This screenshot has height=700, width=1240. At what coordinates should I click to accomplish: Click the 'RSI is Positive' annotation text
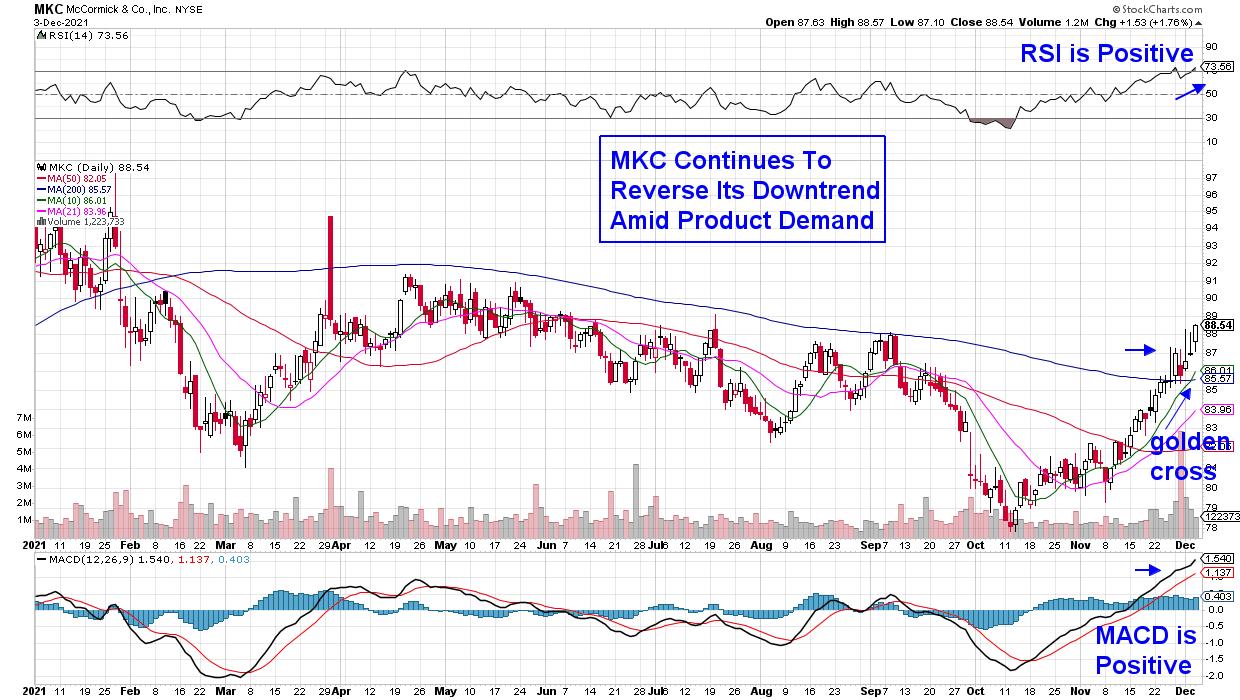pyautogui.click(x=1106, y=54)
